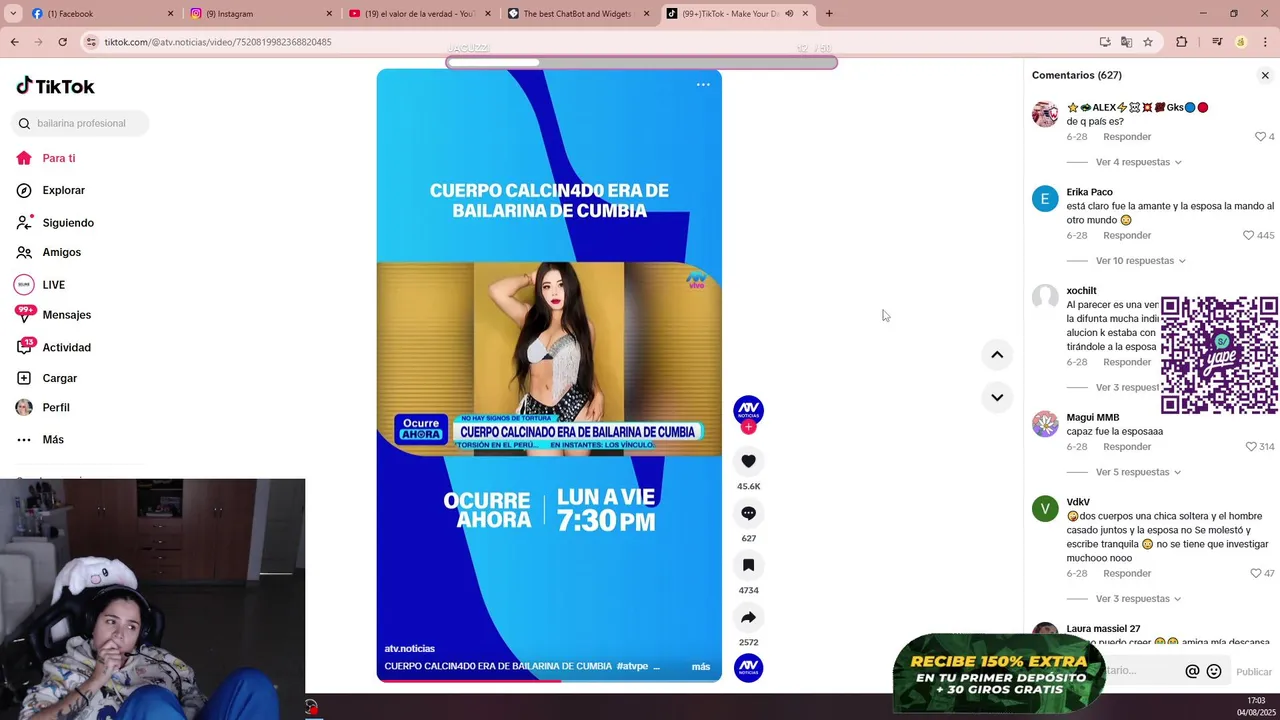Reply to VdkV's comment
This screenshot has width=1280, height=720.
1127,574
